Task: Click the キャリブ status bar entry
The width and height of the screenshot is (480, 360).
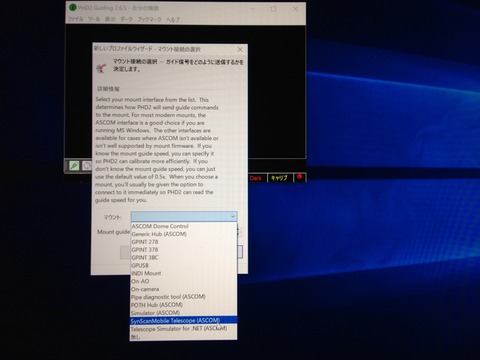Action: click(x=279, y=178)
